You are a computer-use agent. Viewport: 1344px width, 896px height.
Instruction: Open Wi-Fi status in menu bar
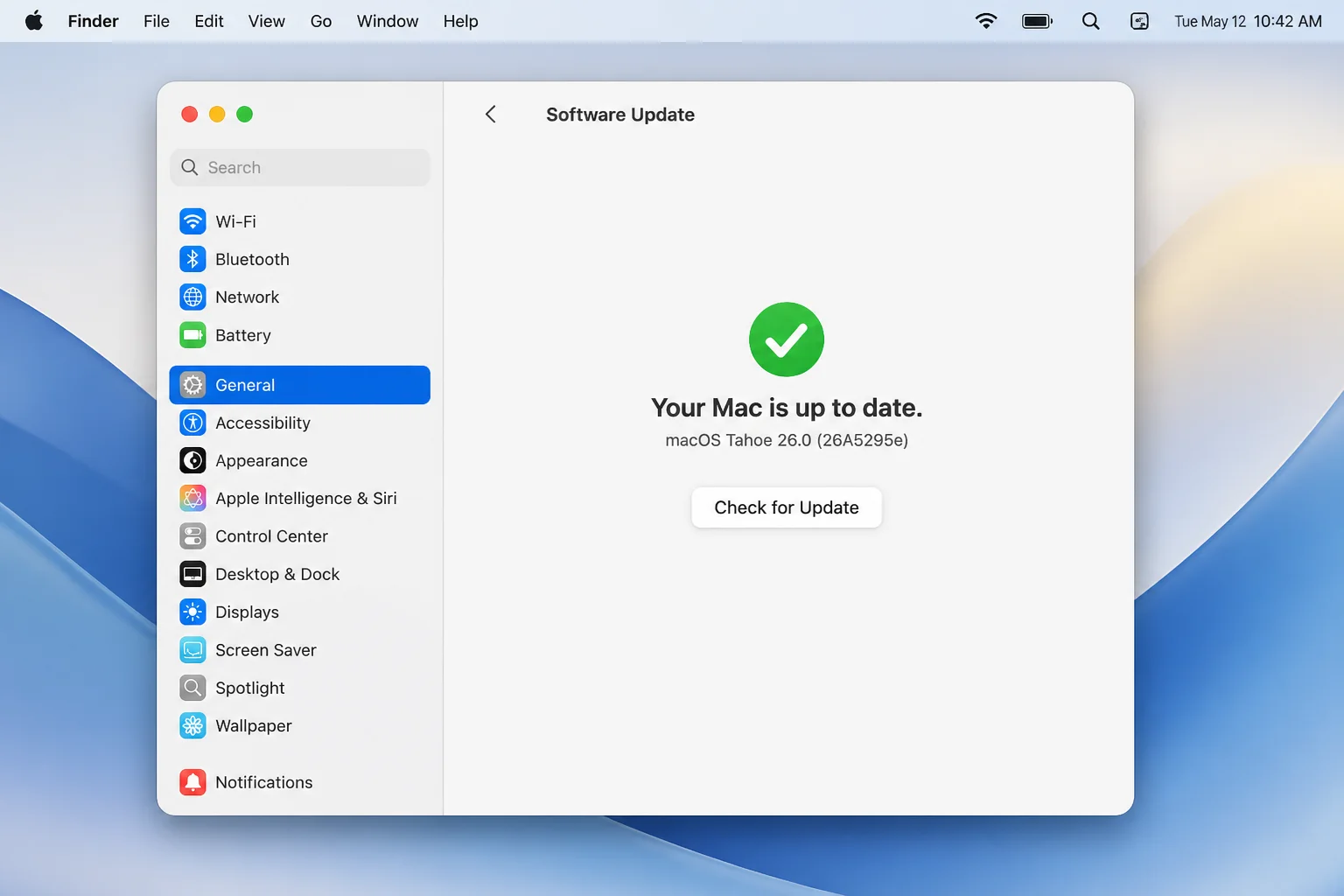(x=986, y=21)
